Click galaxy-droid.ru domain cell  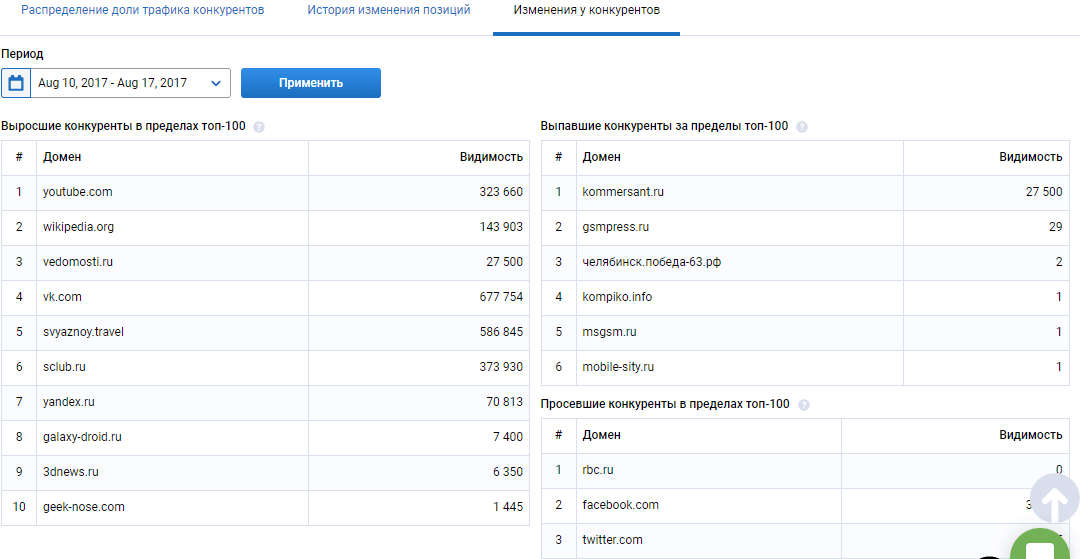(172, 438)
